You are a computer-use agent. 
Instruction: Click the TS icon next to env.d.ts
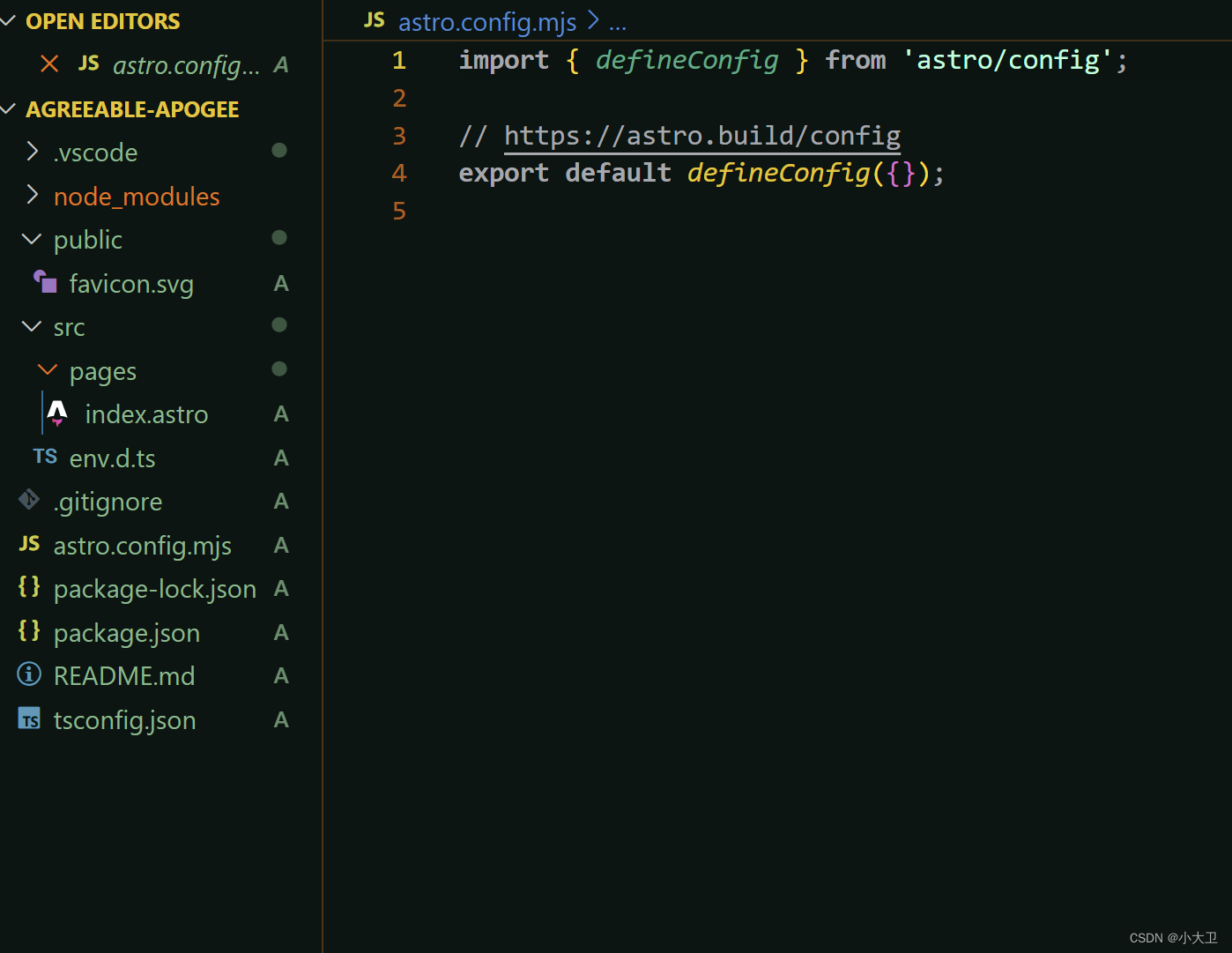tap(45, 457)
